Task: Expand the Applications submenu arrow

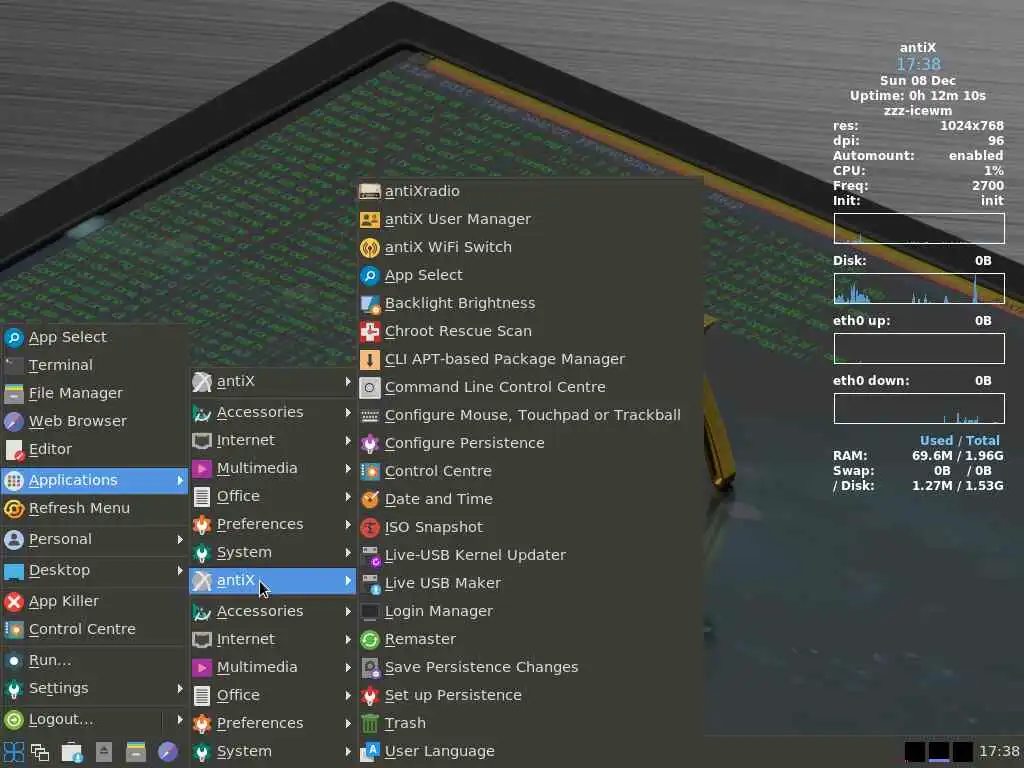Action: click(180, 481)
